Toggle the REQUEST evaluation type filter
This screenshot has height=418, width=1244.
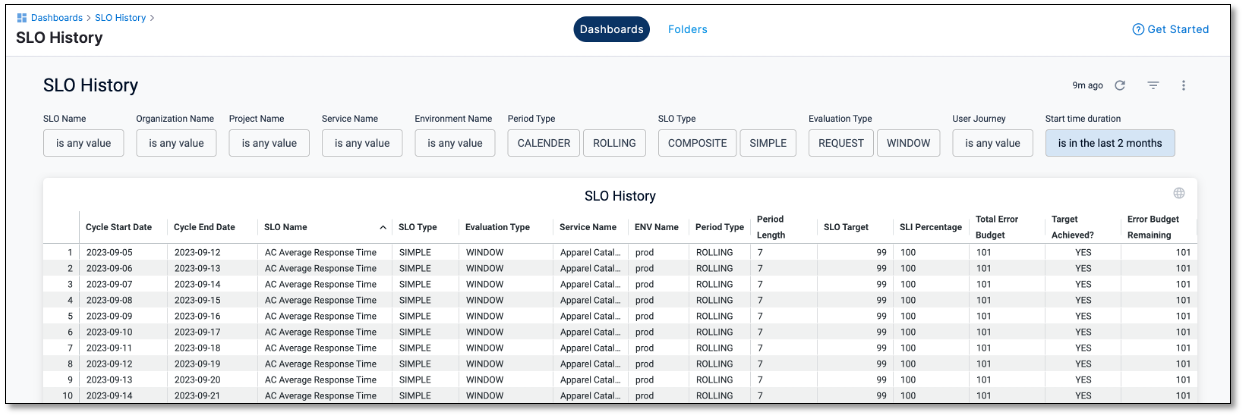click(841, 143)
